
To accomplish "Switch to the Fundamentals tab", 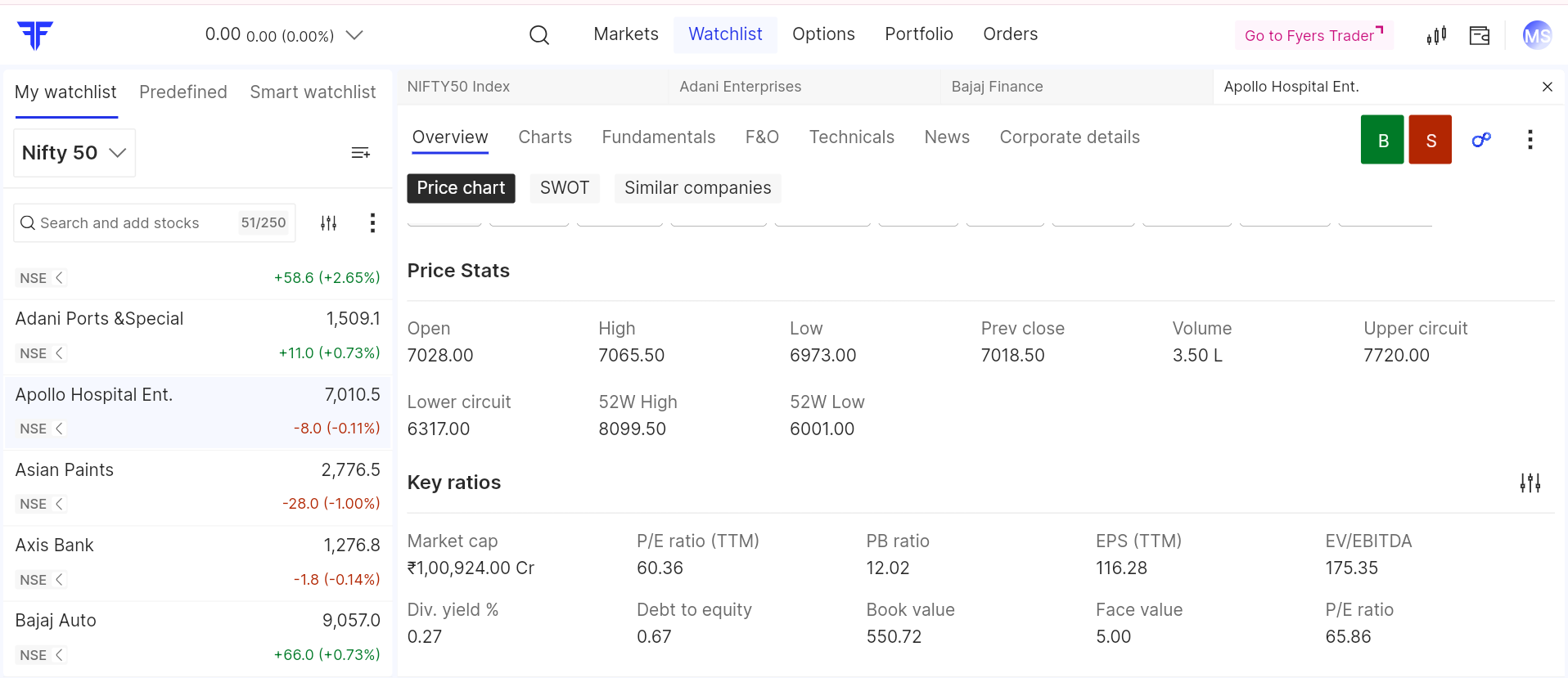I will (658, 137).
